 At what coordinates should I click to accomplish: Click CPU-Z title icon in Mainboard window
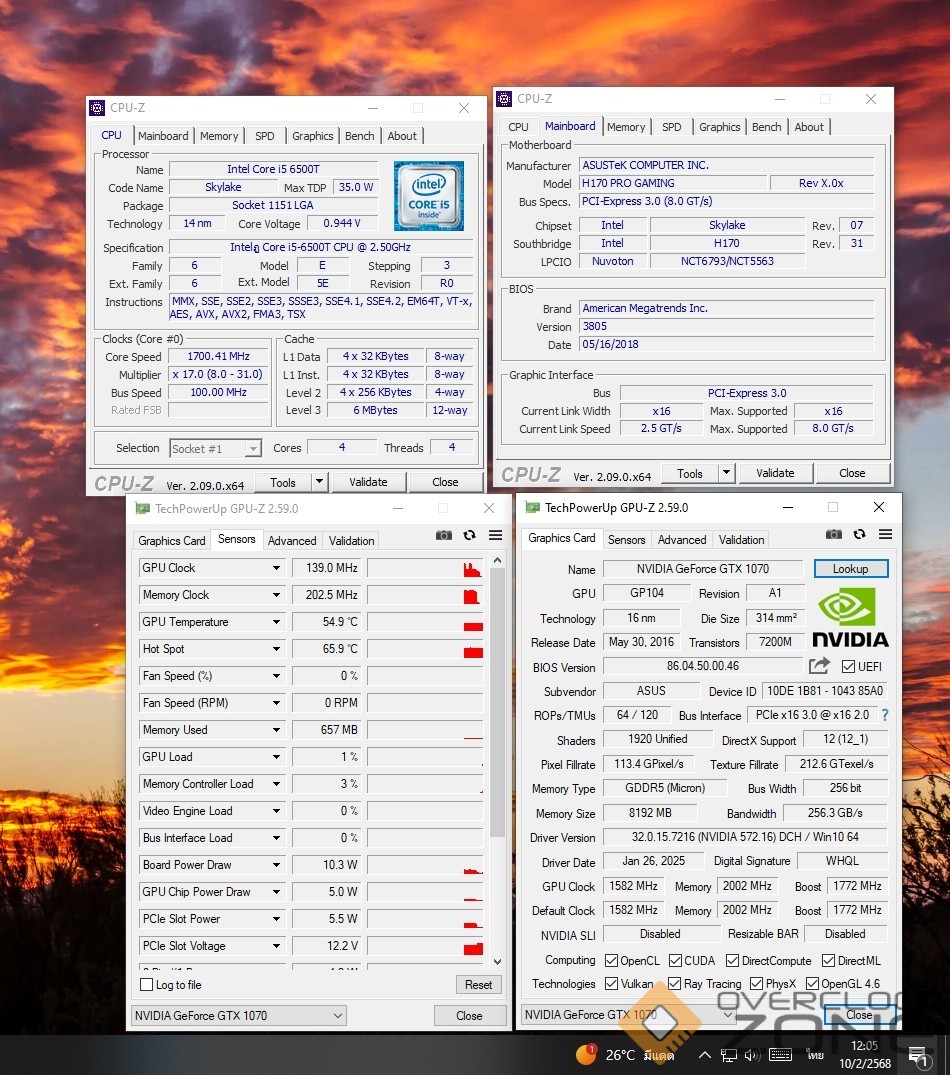click(x=504, y=99)
